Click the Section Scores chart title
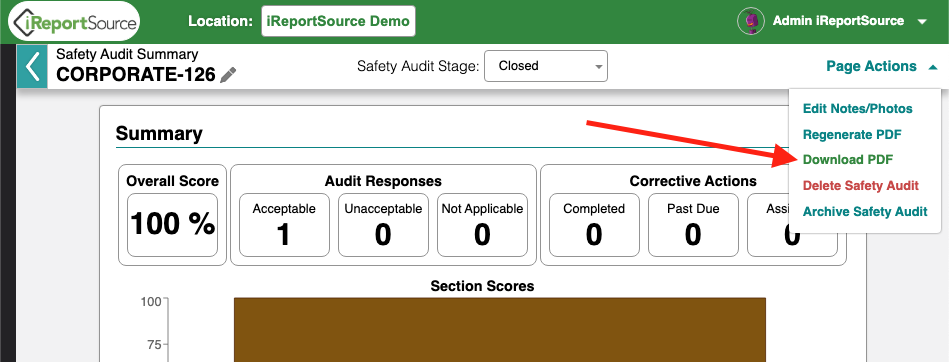 (x=482, y=286)
